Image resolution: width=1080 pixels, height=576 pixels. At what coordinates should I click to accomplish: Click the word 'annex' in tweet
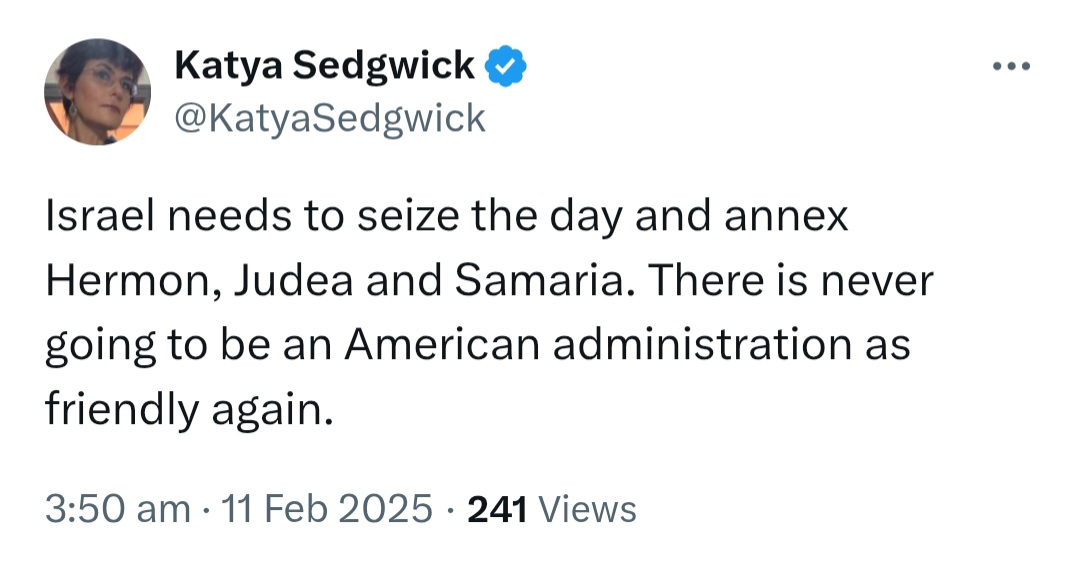(786, 219)
